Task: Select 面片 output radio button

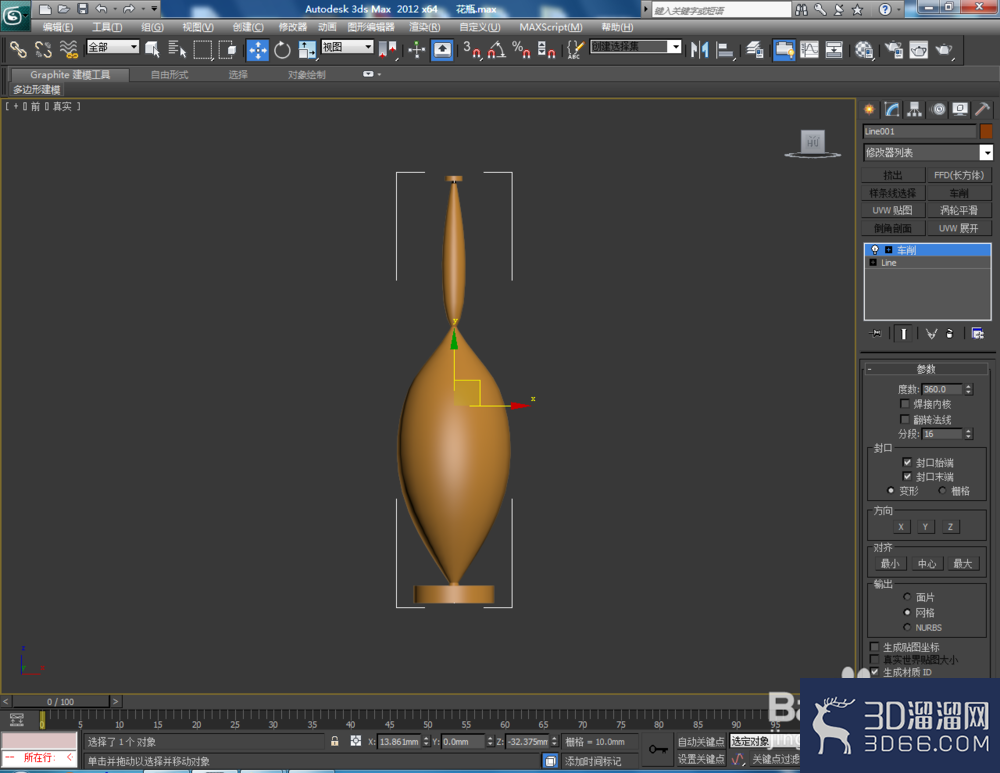Action: click(907, 597)
